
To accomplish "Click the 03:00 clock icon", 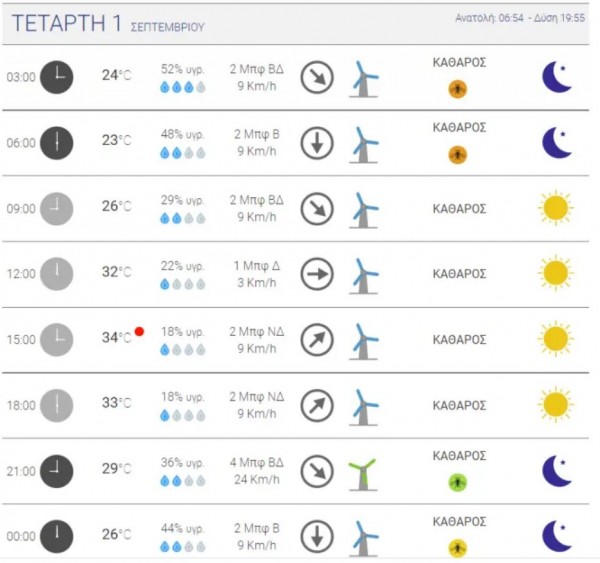I will pos(57,76).
